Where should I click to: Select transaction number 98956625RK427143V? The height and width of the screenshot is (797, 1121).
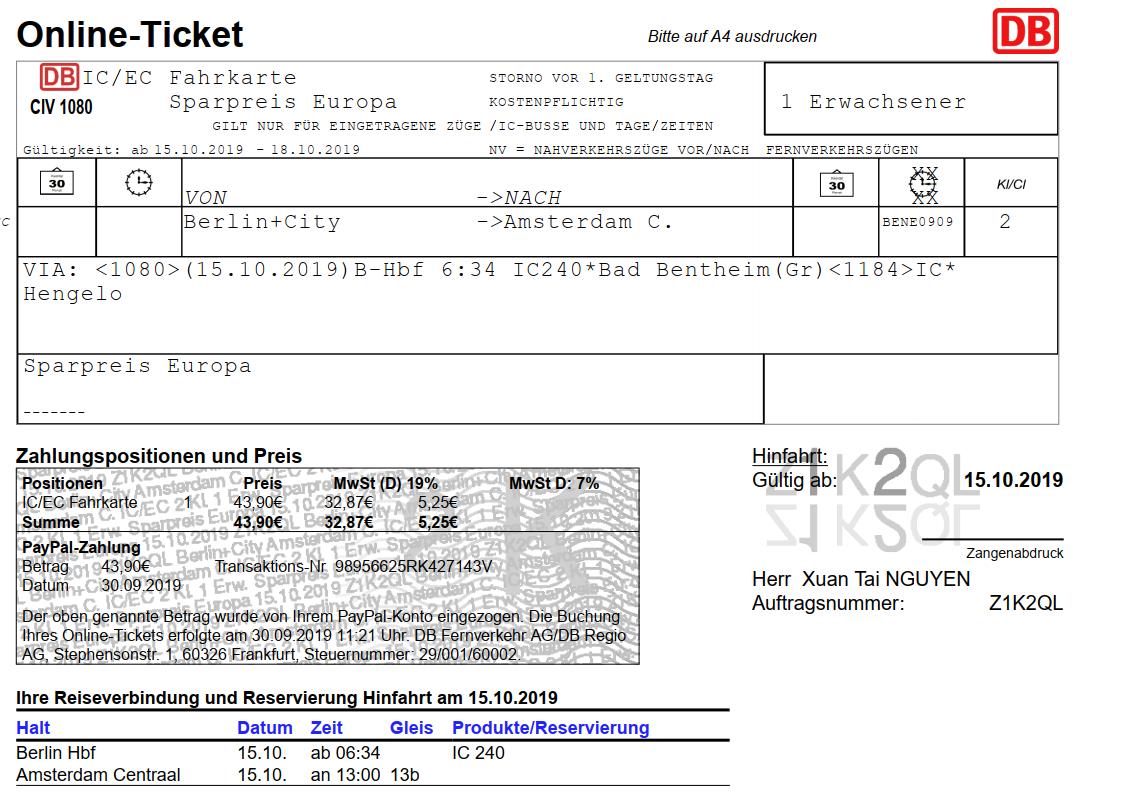[413, 567]
